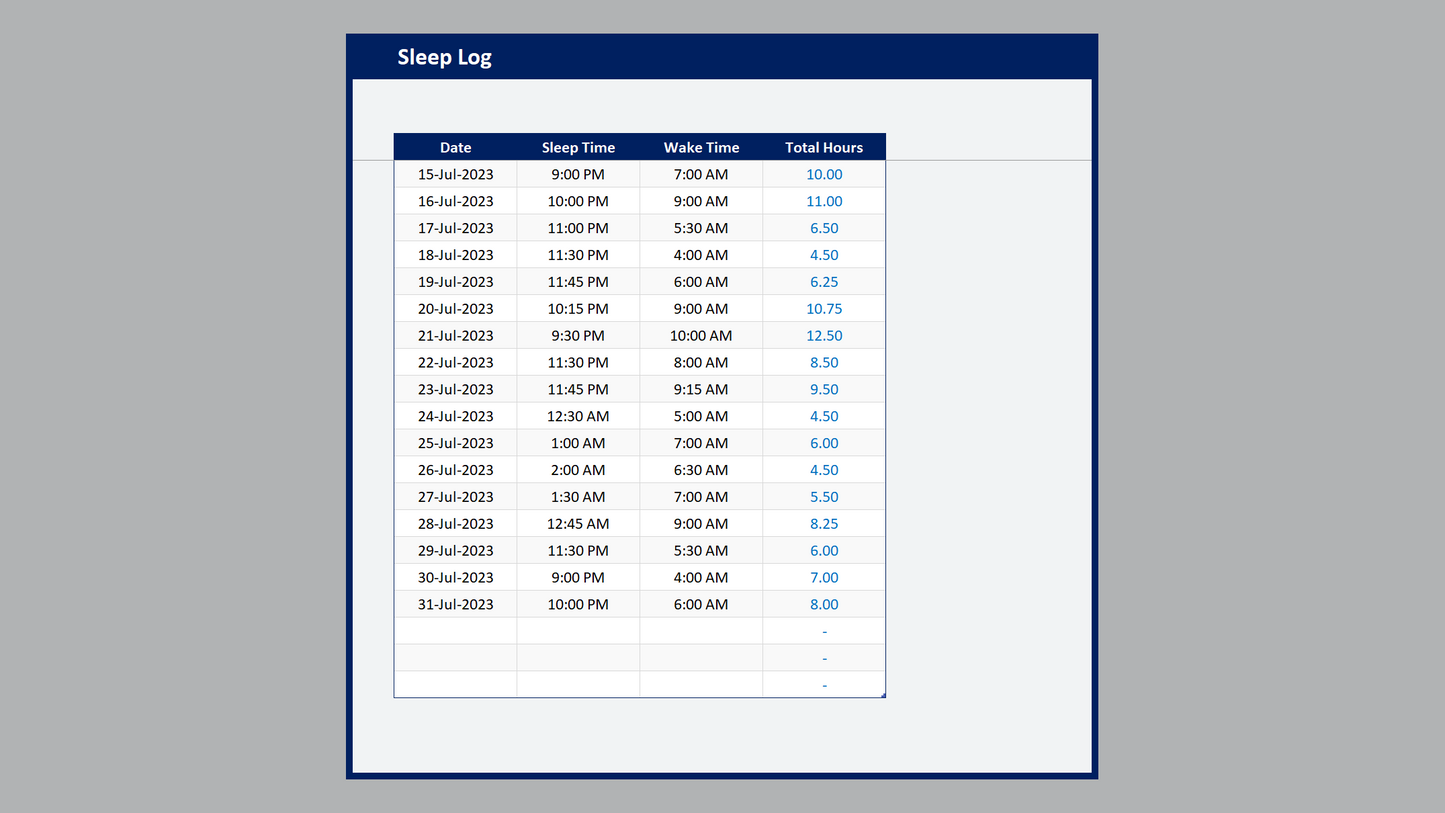Select total hours value 10.75

(824, 309)
